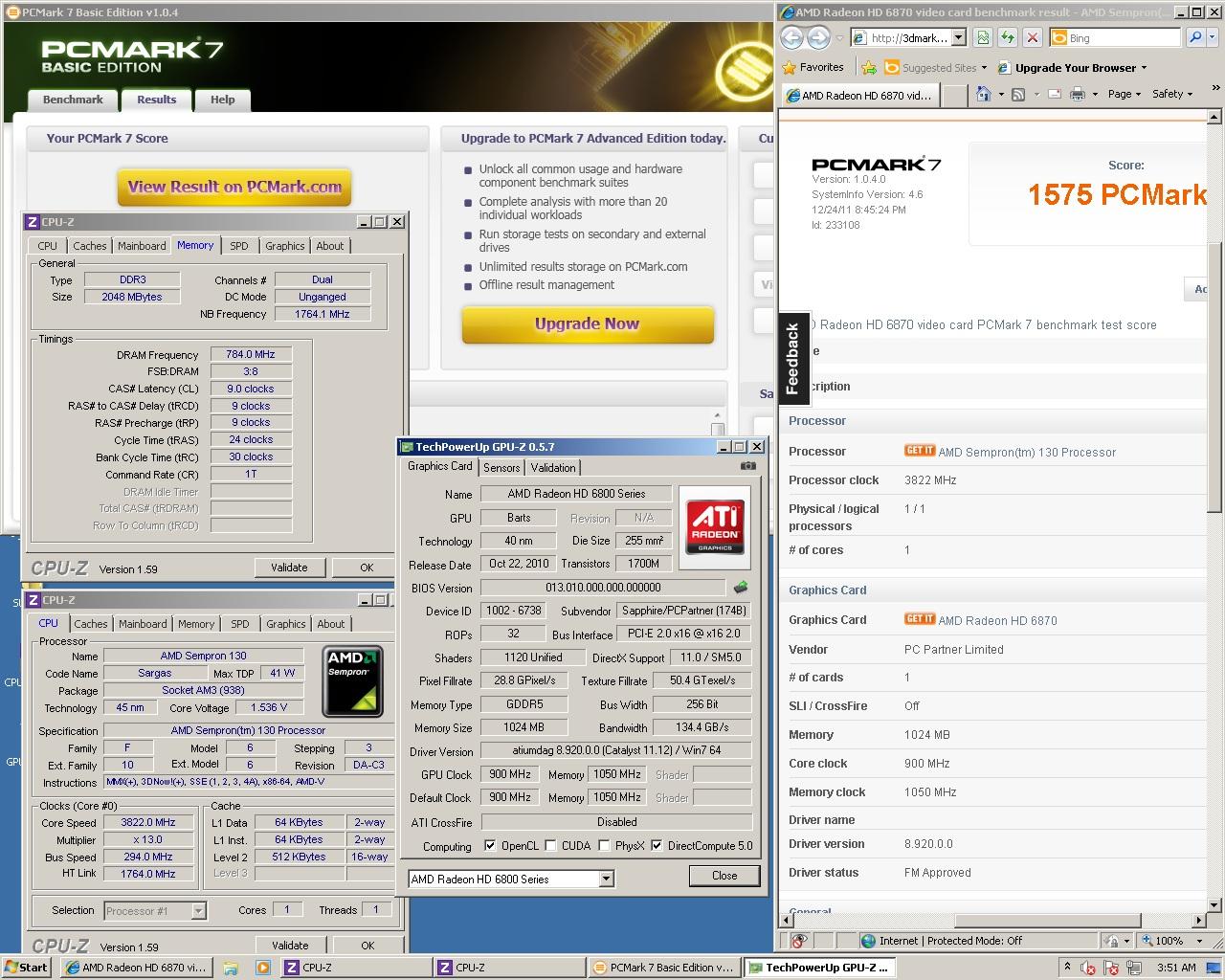Select Validation tab in GPU-Z
The image size is (1225, 980).
553,467
